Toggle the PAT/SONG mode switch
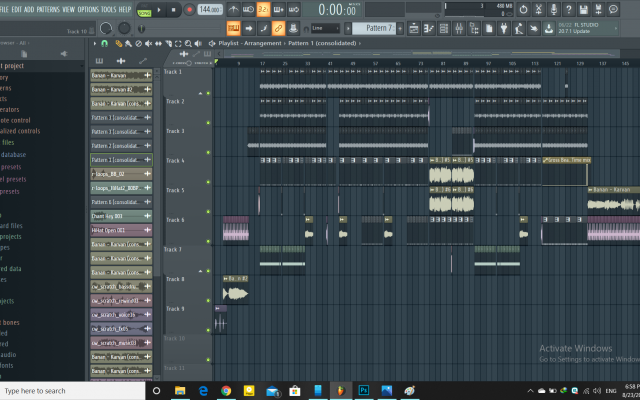 pos(144,10)
